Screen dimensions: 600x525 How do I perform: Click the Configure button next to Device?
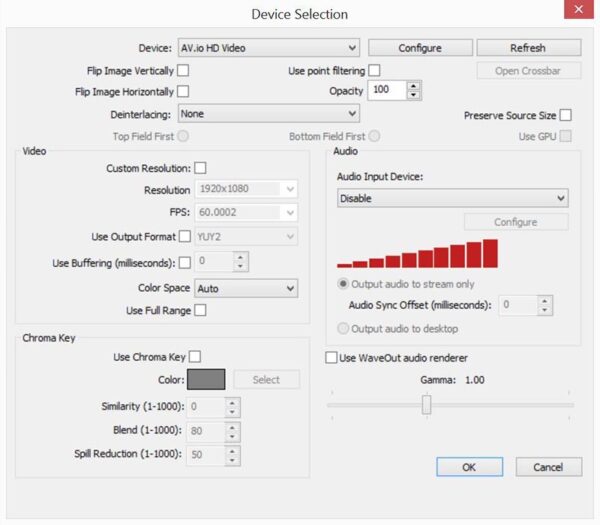420,47
